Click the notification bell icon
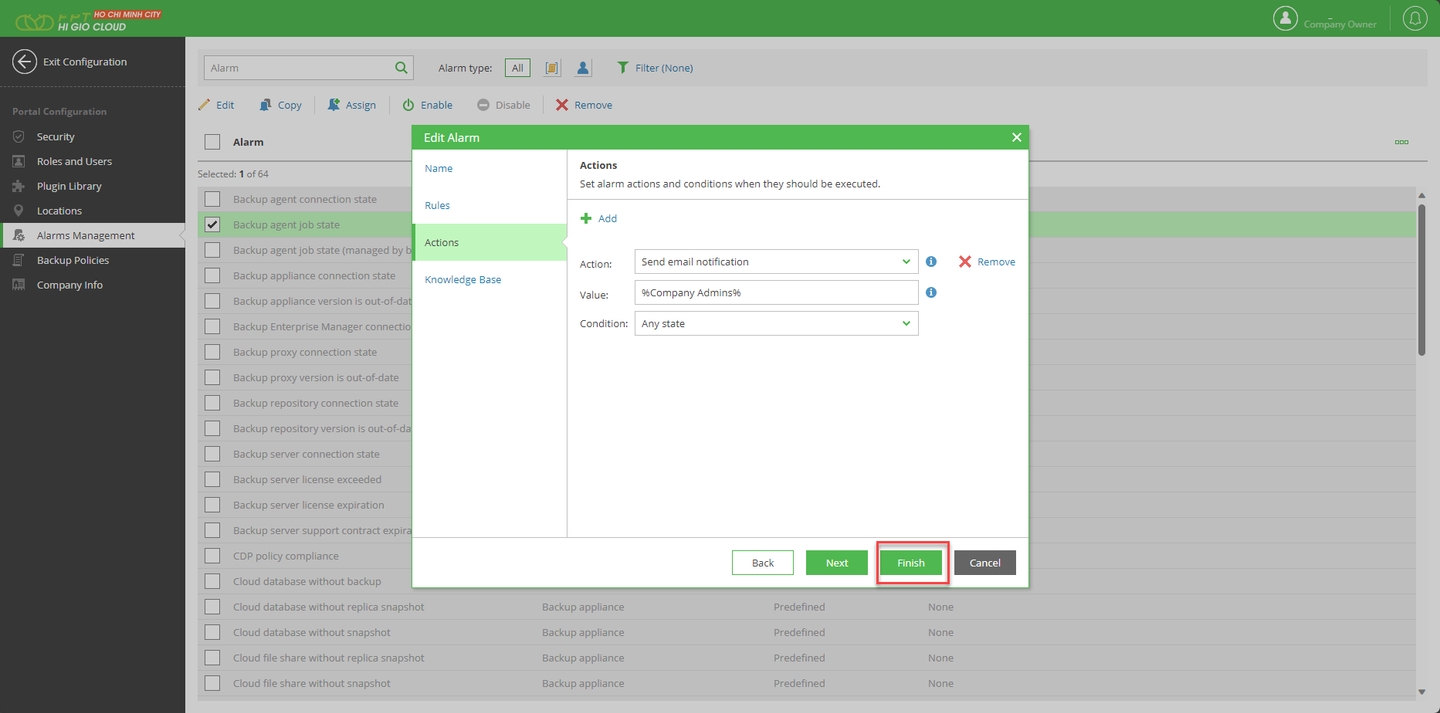 (1414, 18)
